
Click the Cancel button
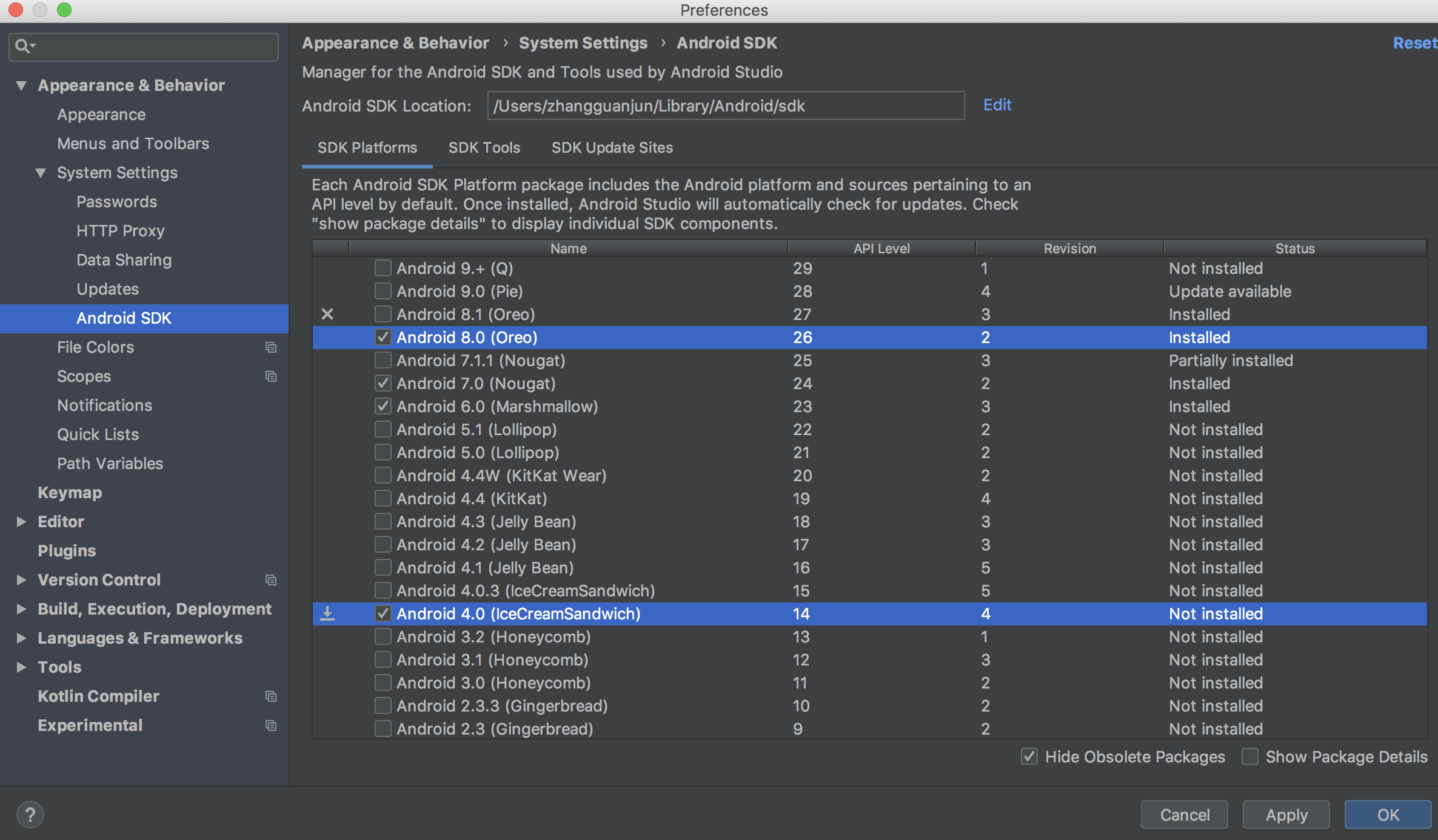(1185, 815)
